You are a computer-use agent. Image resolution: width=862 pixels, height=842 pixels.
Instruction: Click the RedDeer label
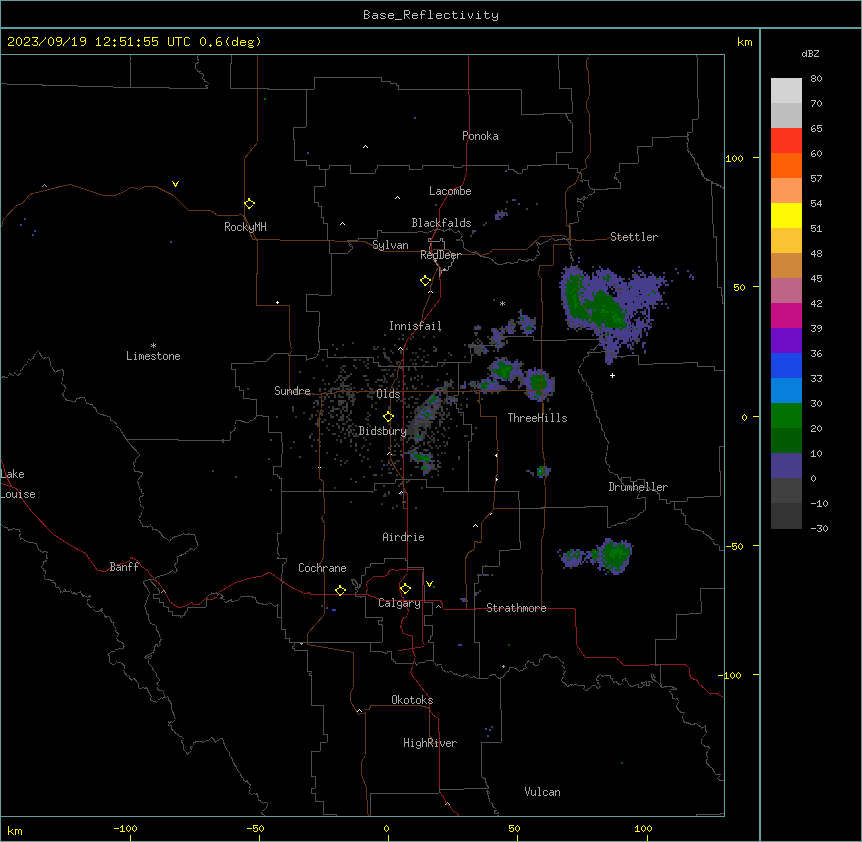(x=440, y=255)
